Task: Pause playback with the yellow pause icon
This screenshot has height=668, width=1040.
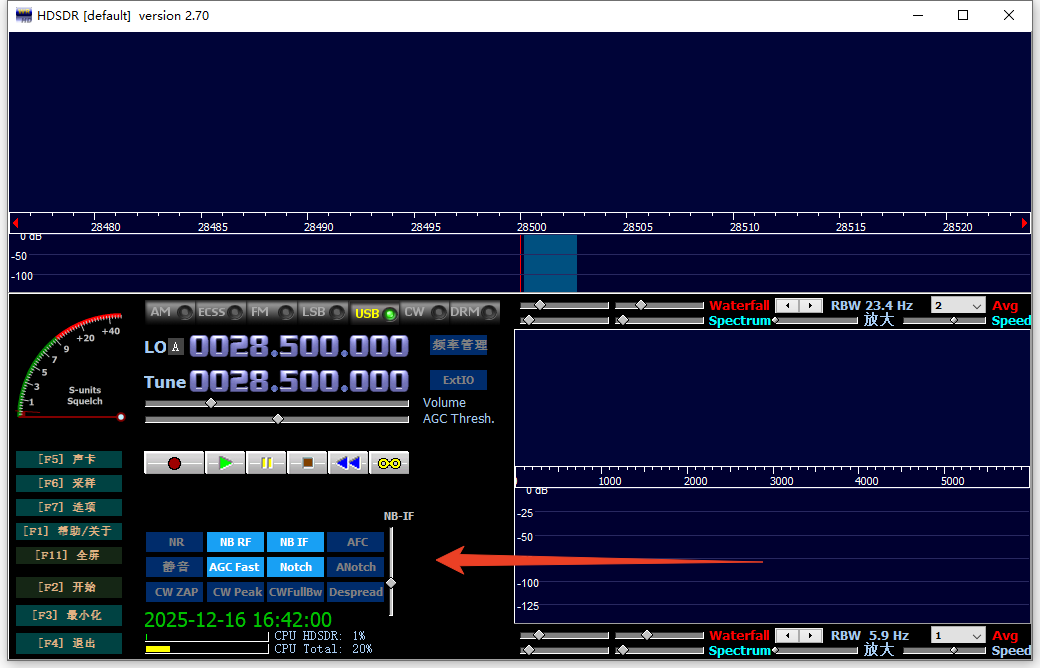Action: 266,463
